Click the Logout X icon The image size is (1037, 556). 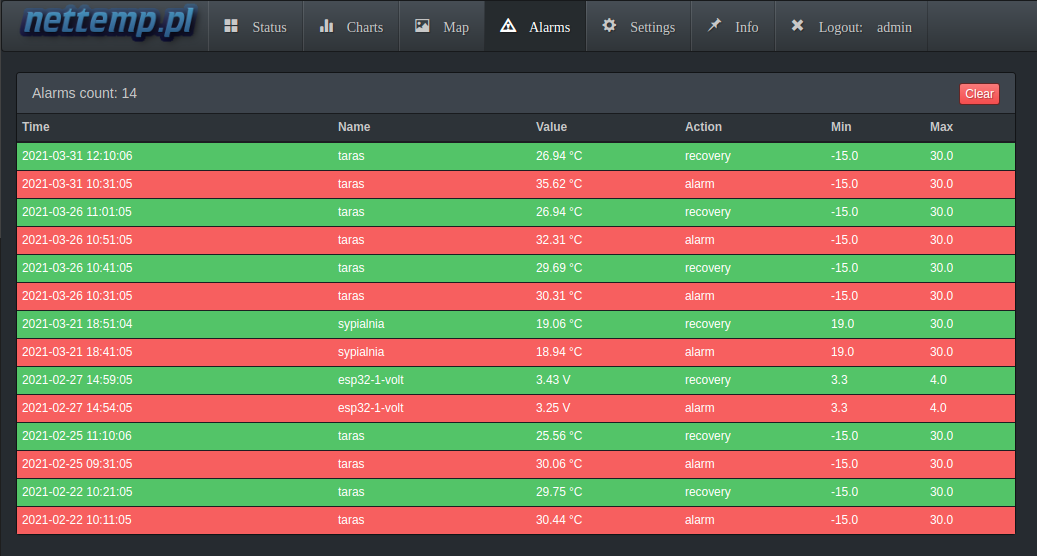(x=798, y=25)
